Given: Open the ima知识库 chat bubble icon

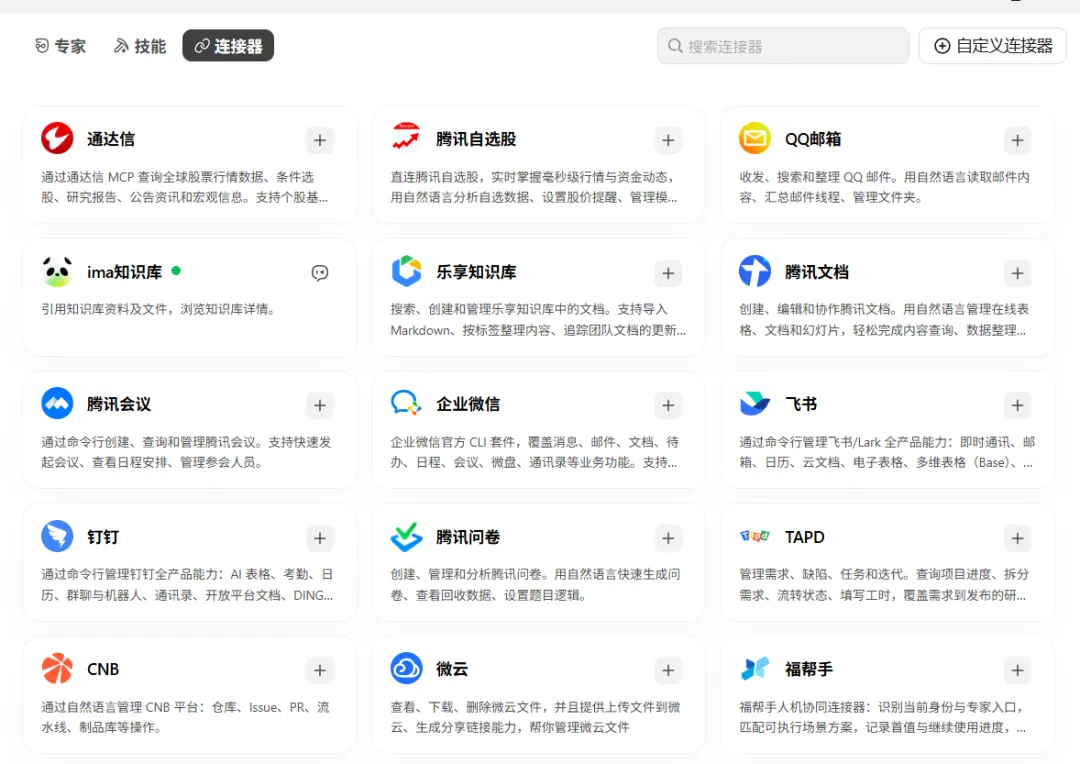Looking at the screenshot, I should (x=320, y=273).
